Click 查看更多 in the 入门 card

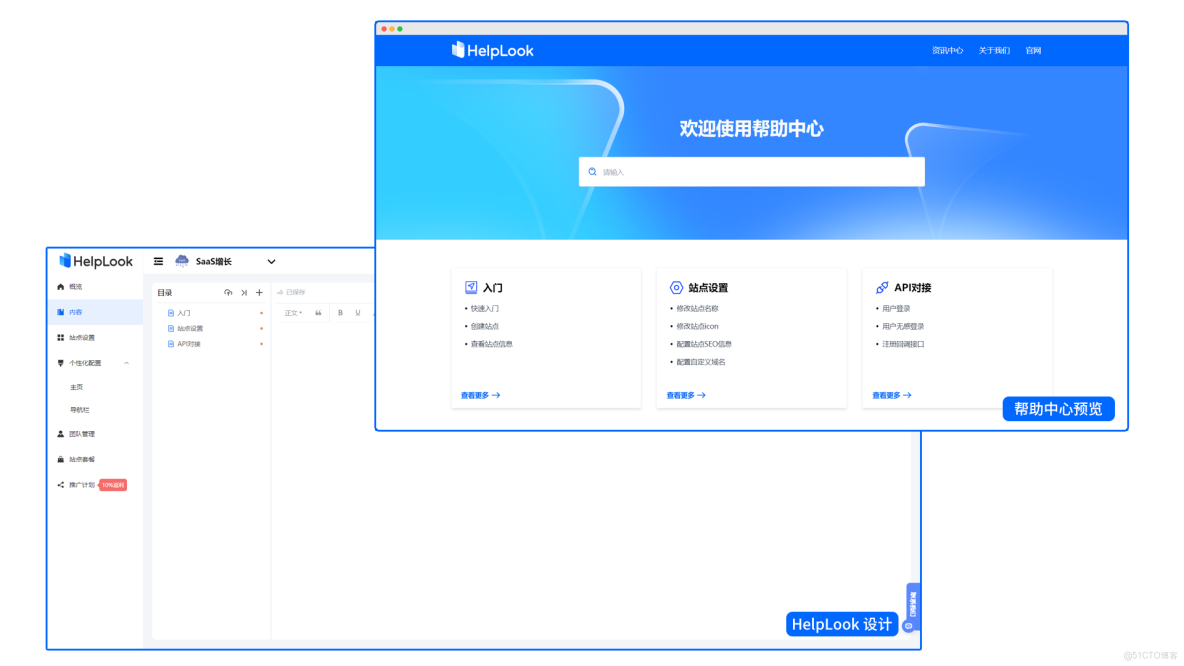(x=480, y=396)
